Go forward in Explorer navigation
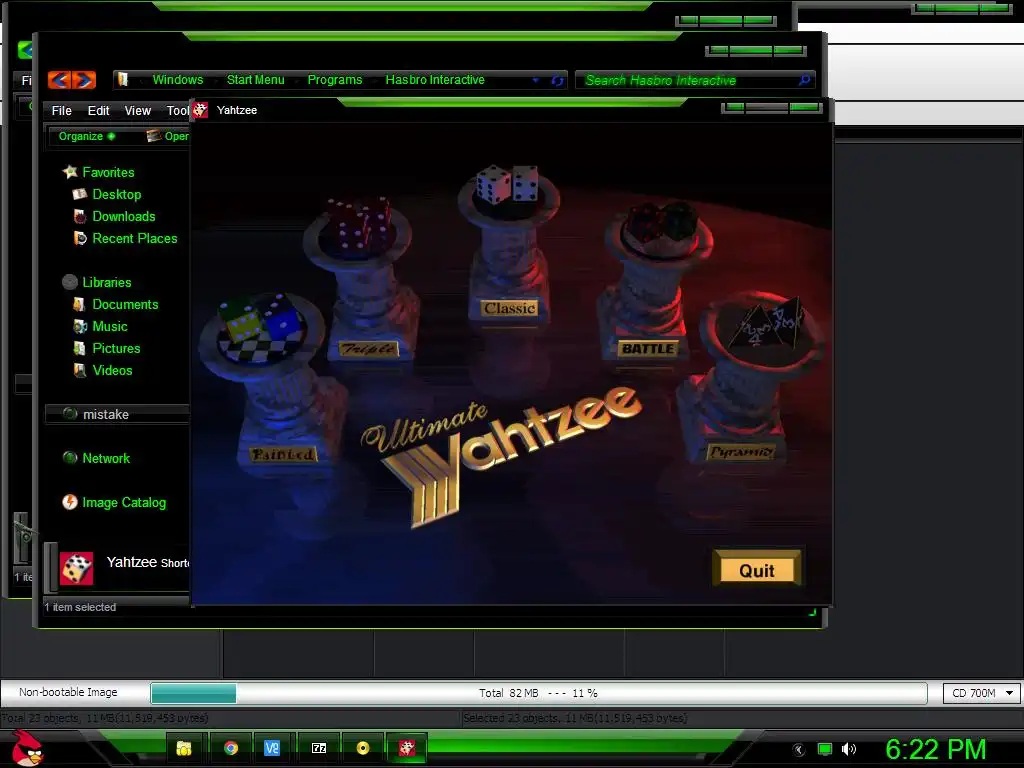The image size is (1024, 768). pyautogui.click(x=84, y=80)
